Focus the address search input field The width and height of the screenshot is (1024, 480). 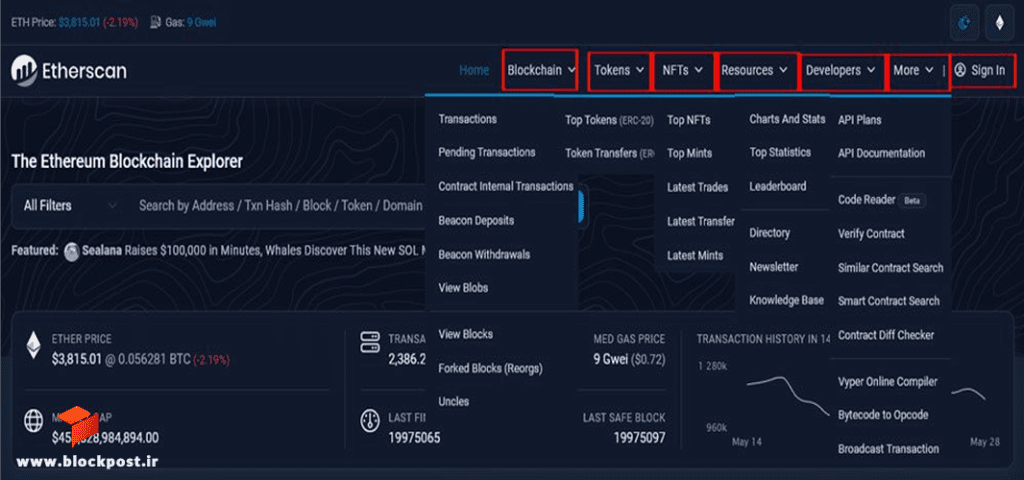tap(281, 206)
